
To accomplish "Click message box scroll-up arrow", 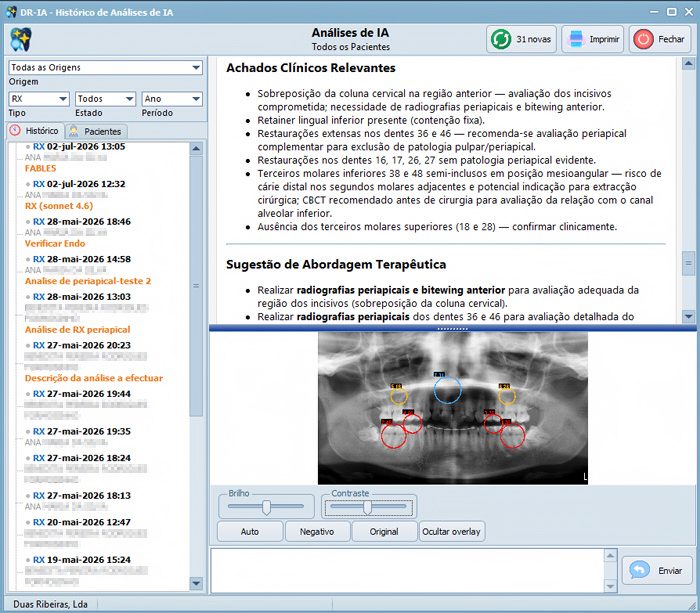I will [x=610, y=555].
